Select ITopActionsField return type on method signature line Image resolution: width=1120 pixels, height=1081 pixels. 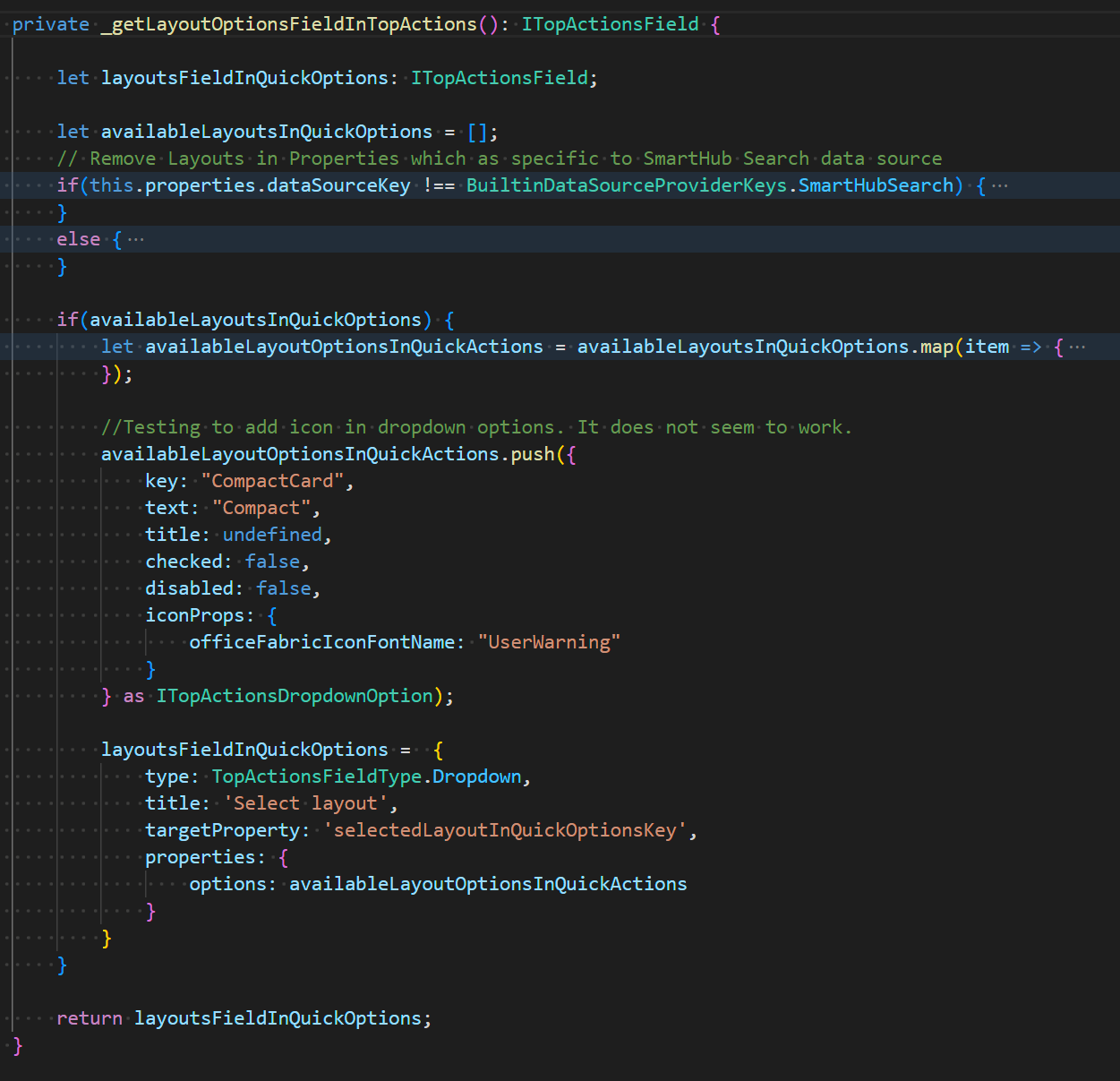tap(611, 24)
